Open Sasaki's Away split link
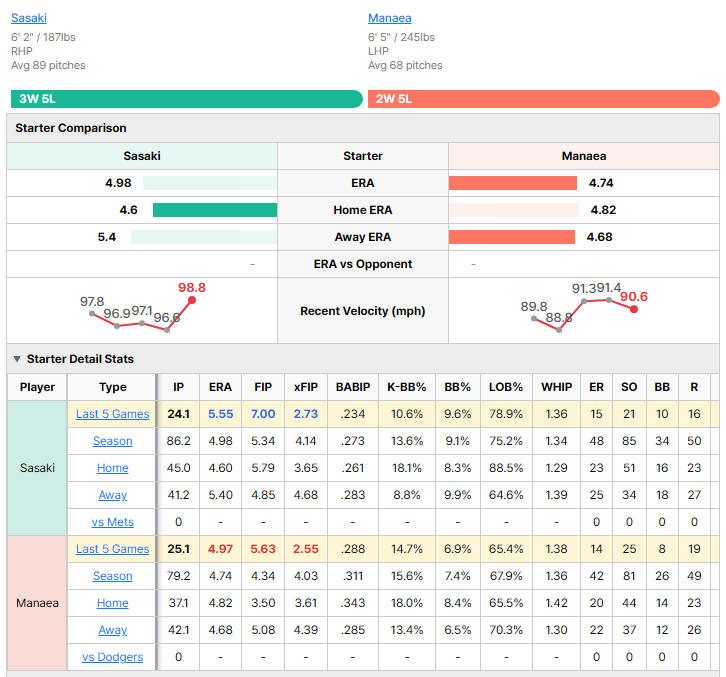The height and width of the screenshot is (677, 726). tap(113, 495)
